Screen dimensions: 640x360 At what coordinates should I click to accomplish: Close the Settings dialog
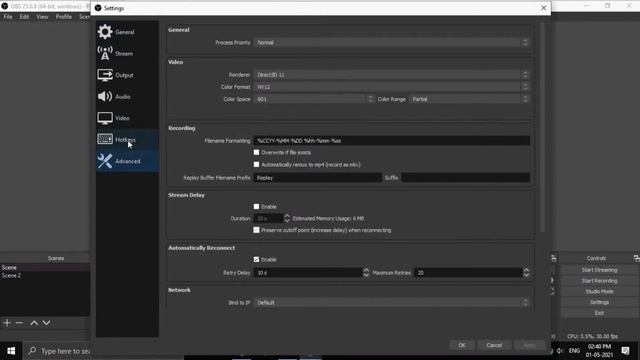(x=543, y=8)
